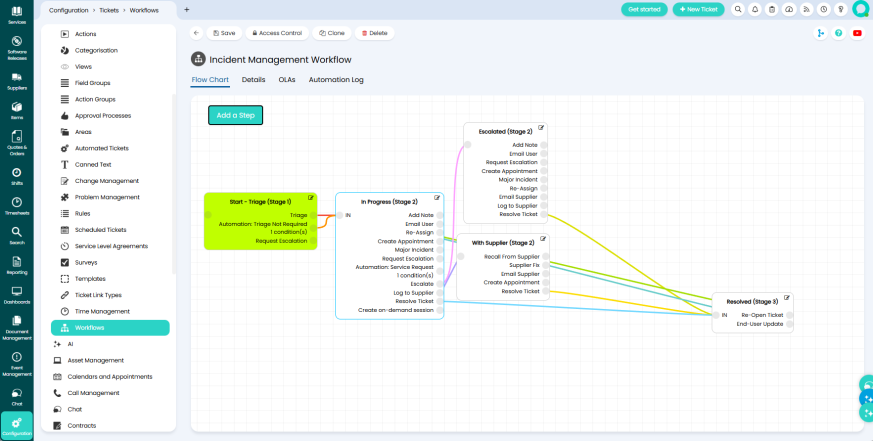Open Field Groups in the config menu

pos(92,83)
